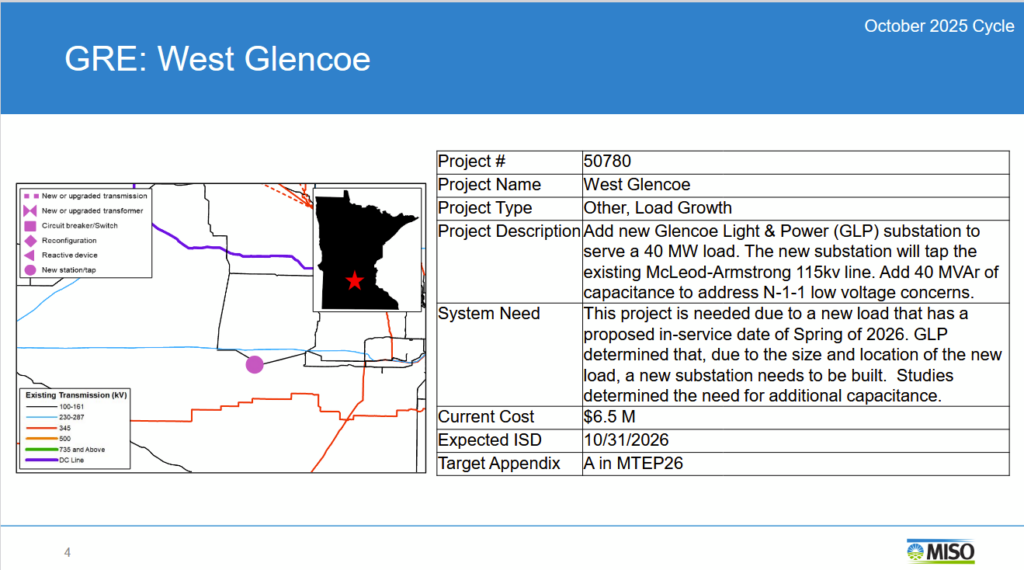The image size is (1024, 570).
Task: Click the Expected ISD date 10/31/2026
Action: pos(625,440)
